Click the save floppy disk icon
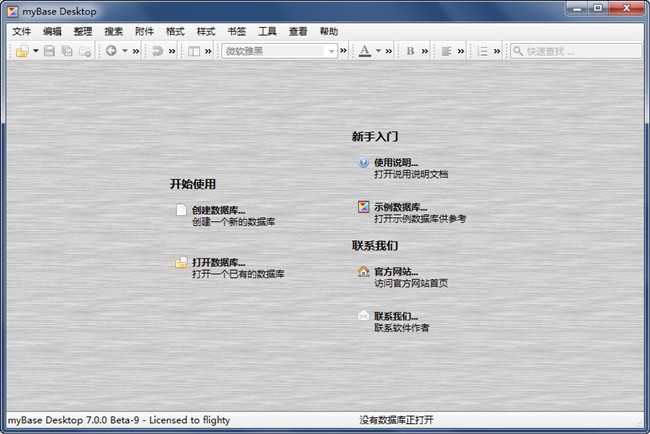The width and height of the screenshot is (650, 434). (x=49, y=51)
